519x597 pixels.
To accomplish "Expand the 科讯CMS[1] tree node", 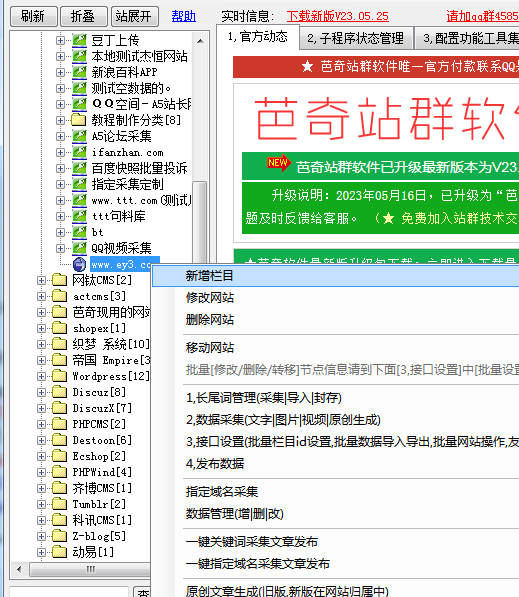I will 41,520.
